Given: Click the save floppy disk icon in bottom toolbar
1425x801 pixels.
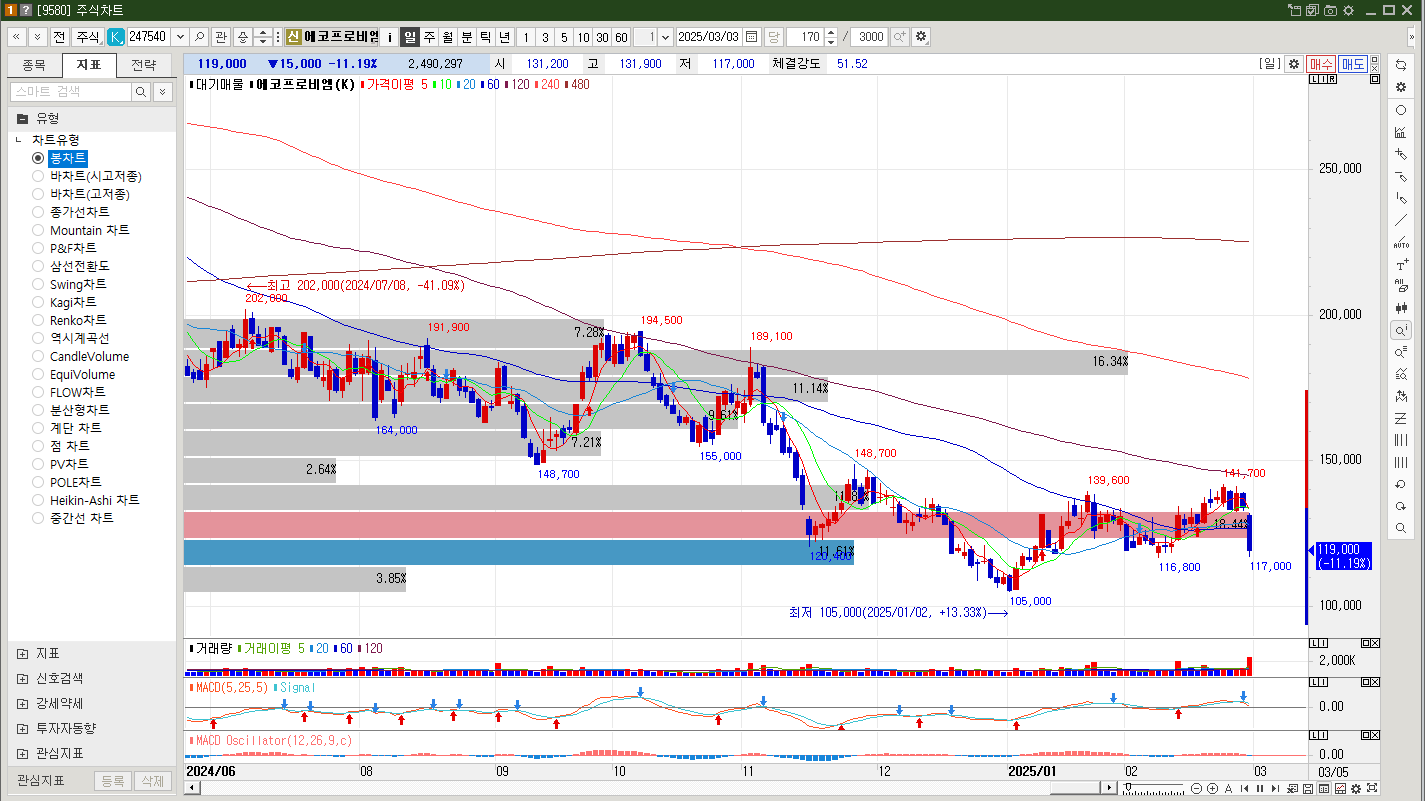Looking at the screenshot, I should point(1308,789).
